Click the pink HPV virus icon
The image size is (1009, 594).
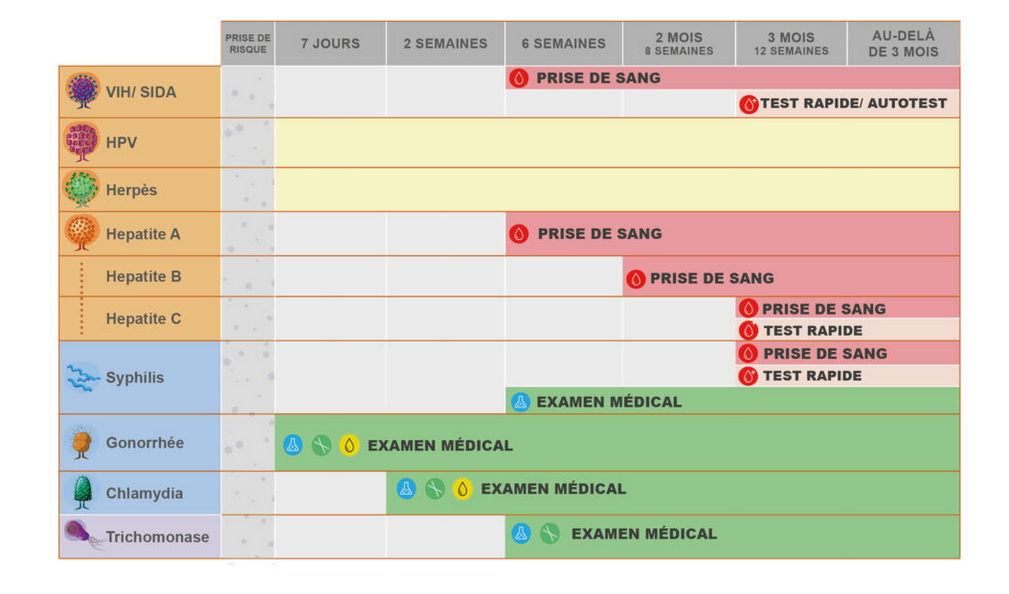coord(82,142)
